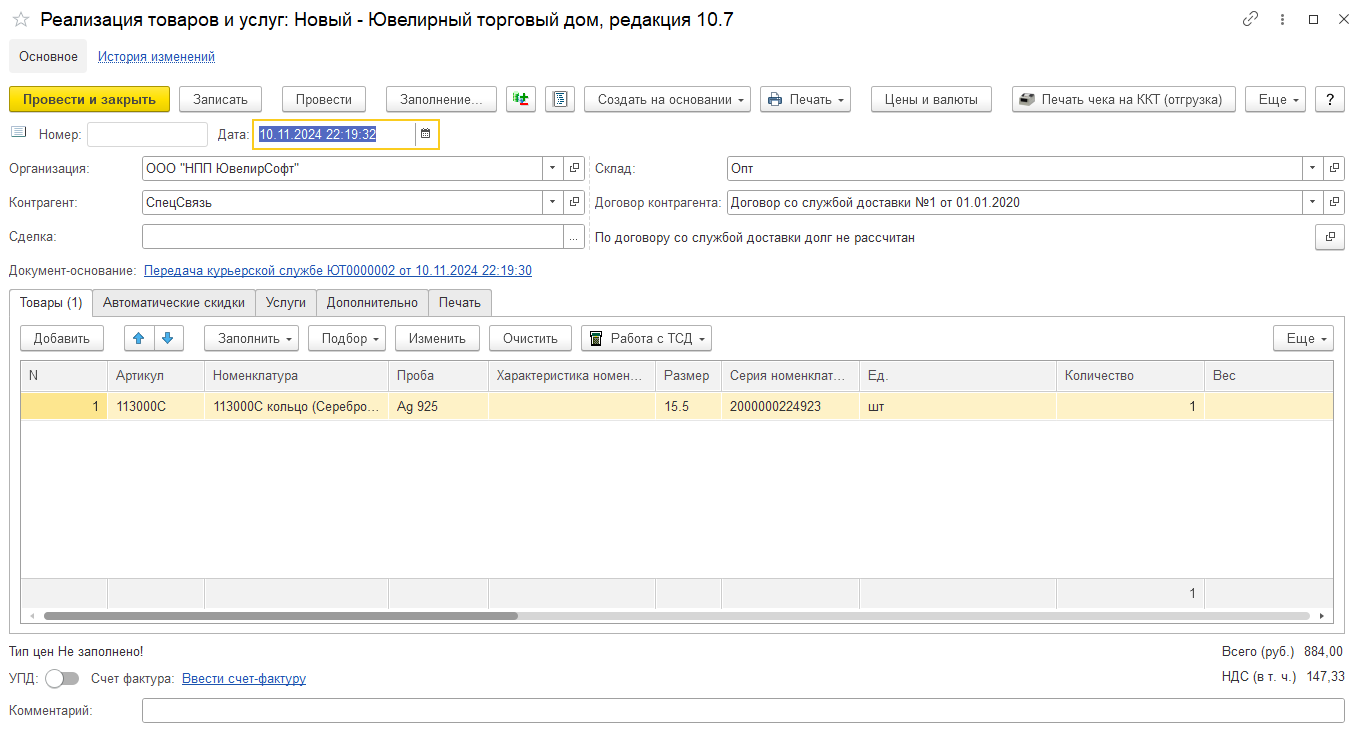
Task: Open goods table Еще menu
Action: pos(1303,338)
